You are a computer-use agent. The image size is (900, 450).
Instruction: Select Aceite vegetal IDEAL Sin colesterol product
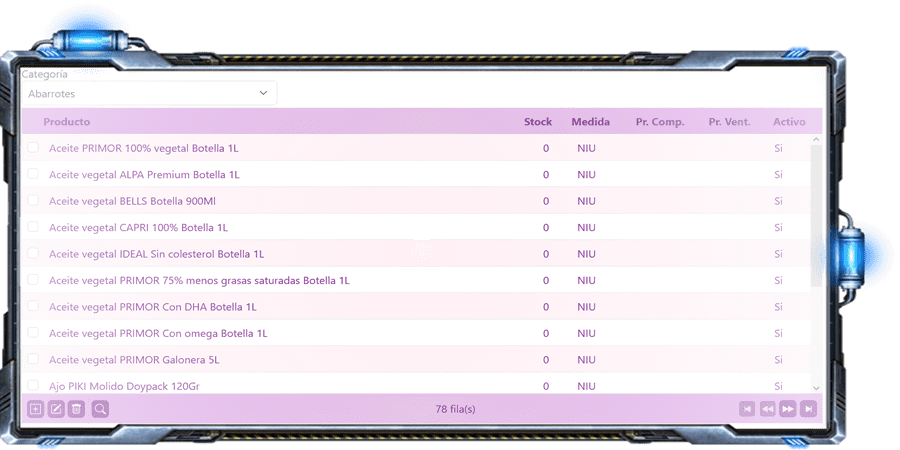157,254
